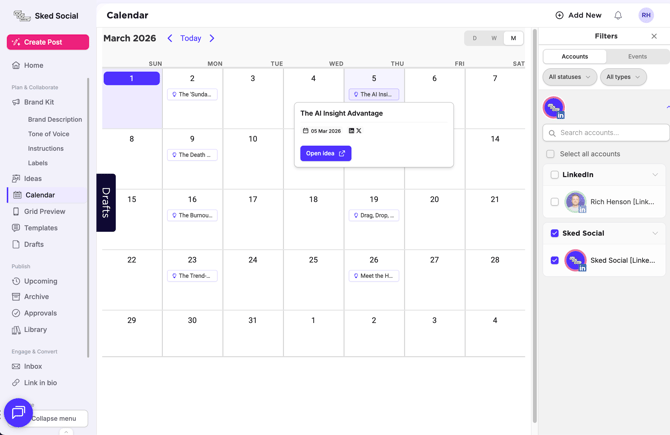Select Calendar in the sidebar
The image size is (670, 435).
tap(47, 195)
